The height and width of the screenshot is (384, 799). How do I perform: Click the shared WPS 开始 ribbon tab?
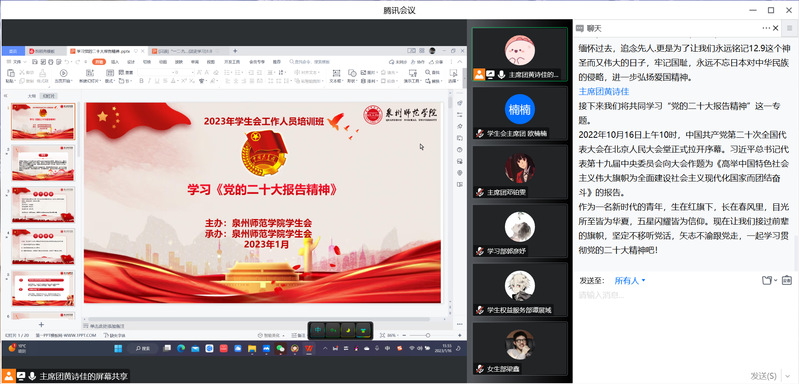tap(97, 62)
